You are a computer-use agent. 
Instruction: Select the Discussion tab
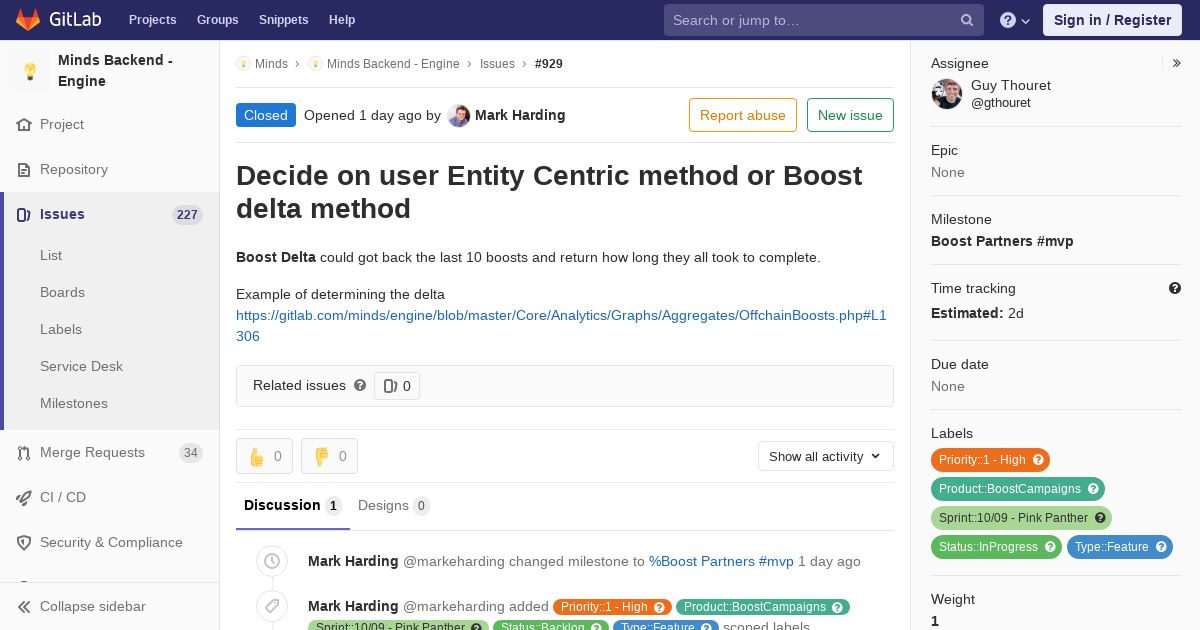tap(292, 505)
